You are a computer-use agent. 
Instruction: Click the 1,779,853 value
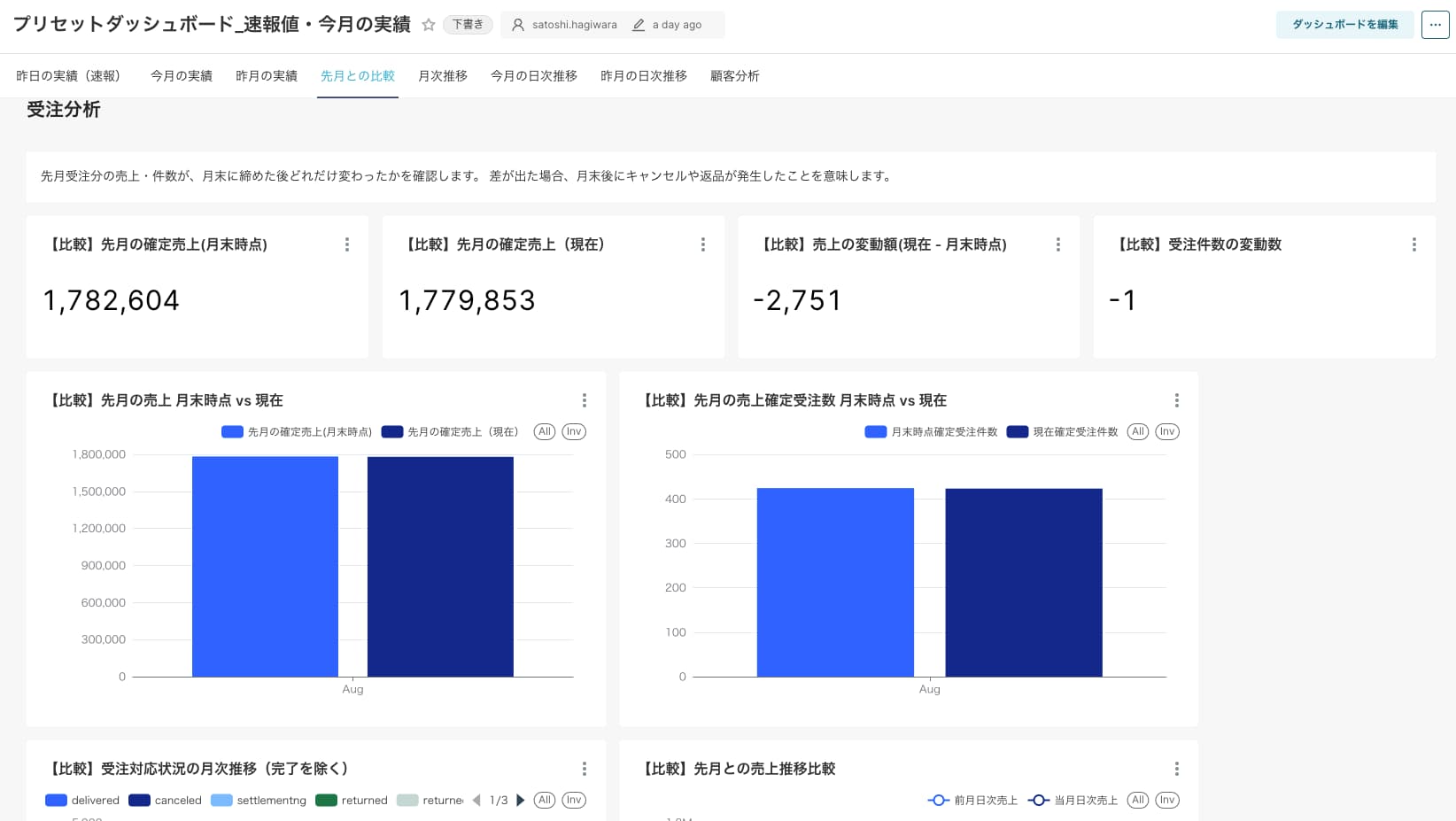tap(468, 301)
